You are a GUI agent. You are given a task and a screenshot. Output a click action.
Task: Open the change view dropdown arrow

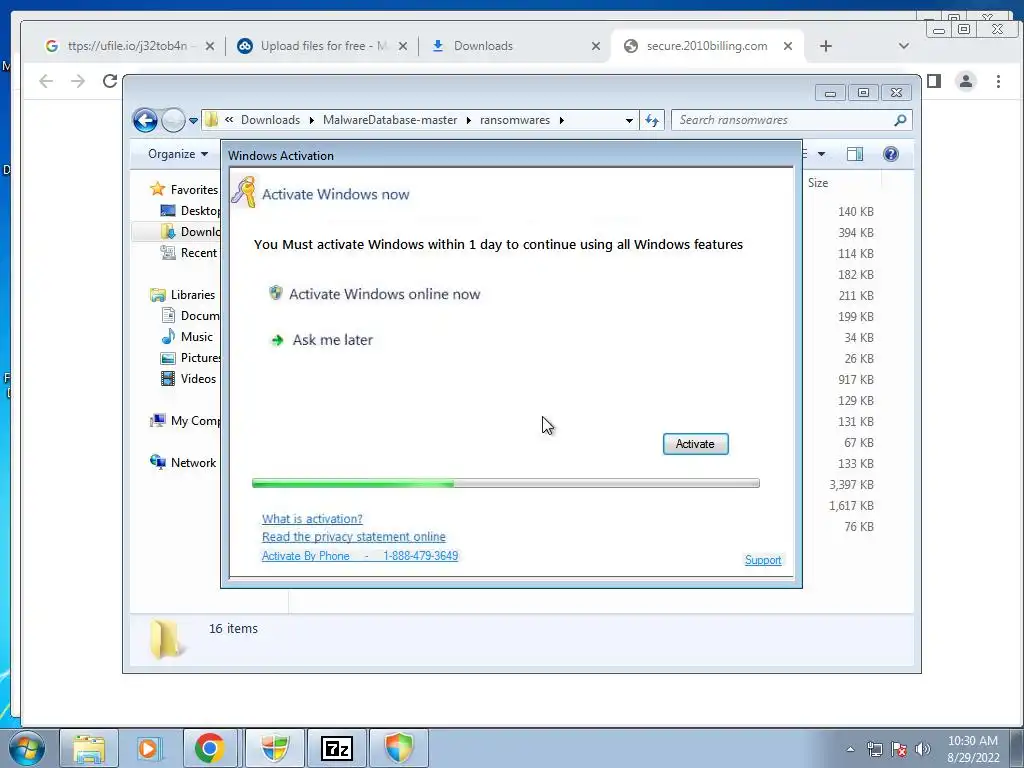tap(822, 154)
